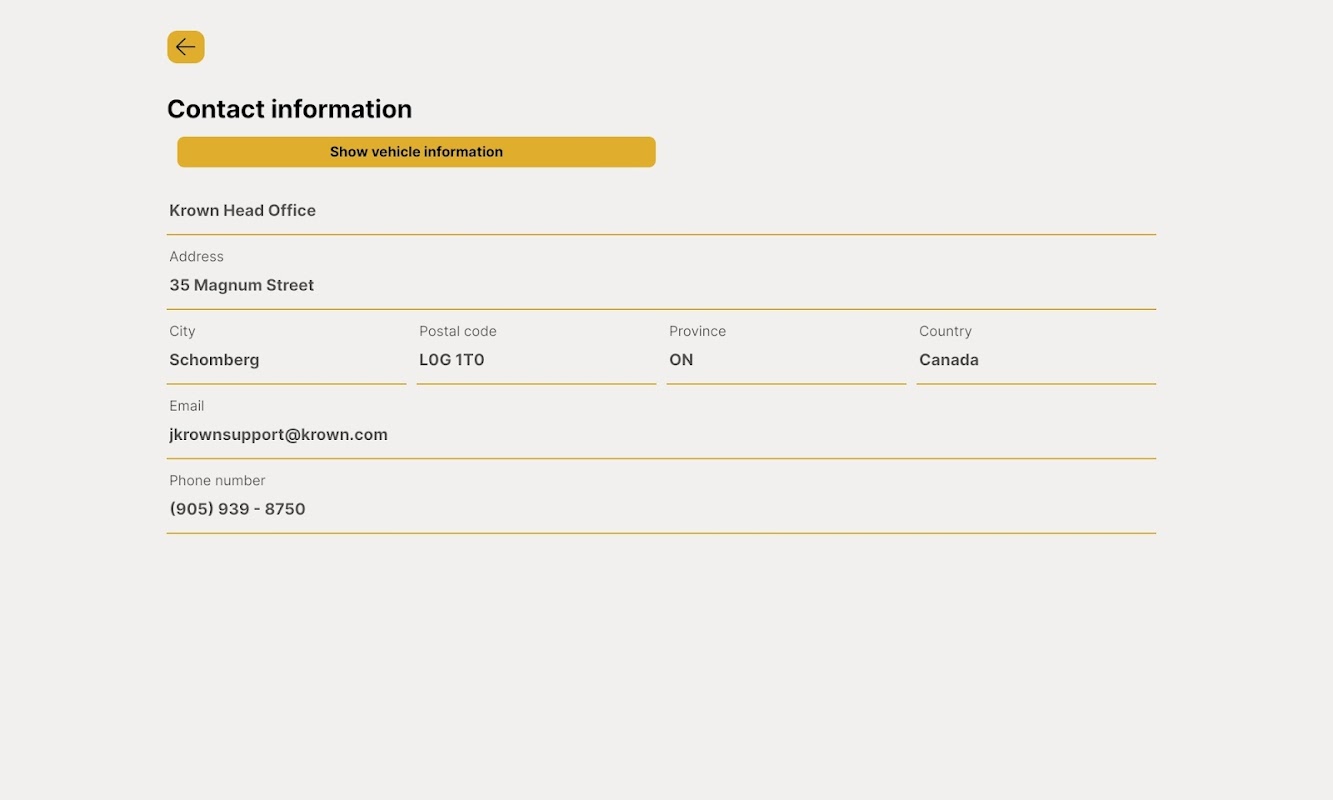Viewport: 1333px width, 800px height.
Task: Select the Krown Head Office name field
Action: 242,211
